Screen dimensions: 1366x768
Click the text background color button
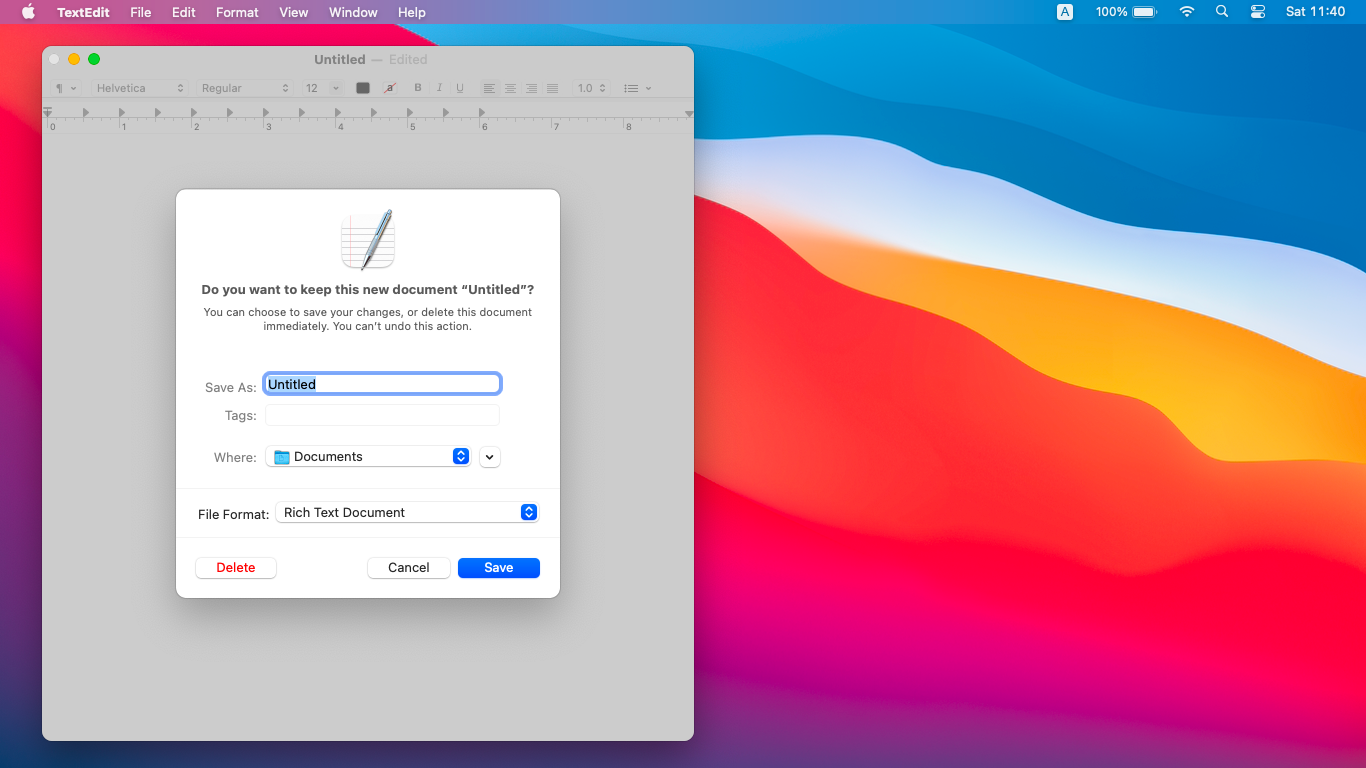[x=390, y=88]
